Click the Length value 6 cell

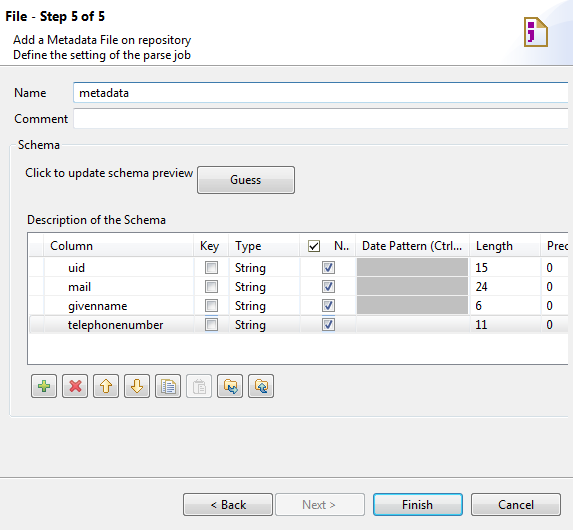[505, 306]
